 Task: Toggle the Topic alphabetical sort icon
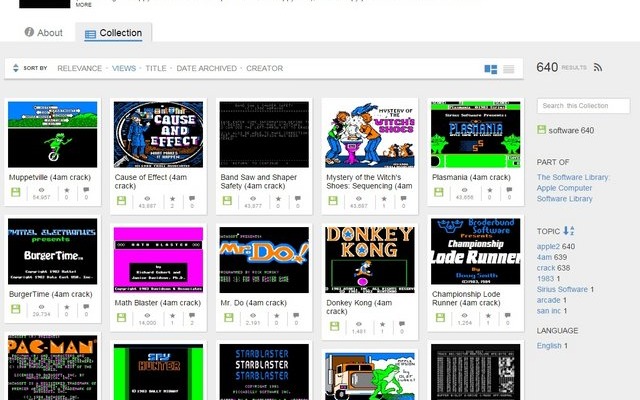pos(569,231)
